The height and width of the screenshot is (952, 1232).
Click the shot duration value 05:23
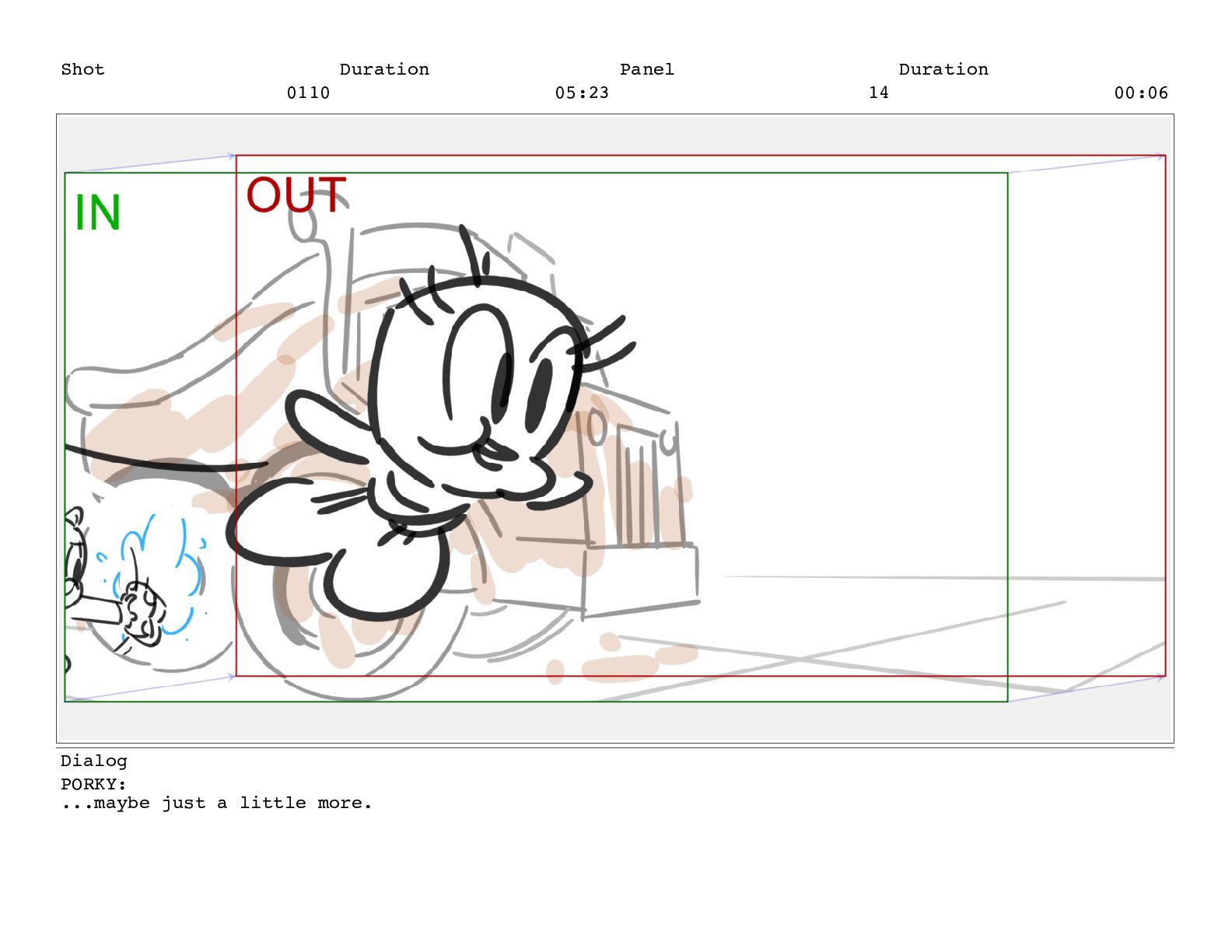click(582, 93)
